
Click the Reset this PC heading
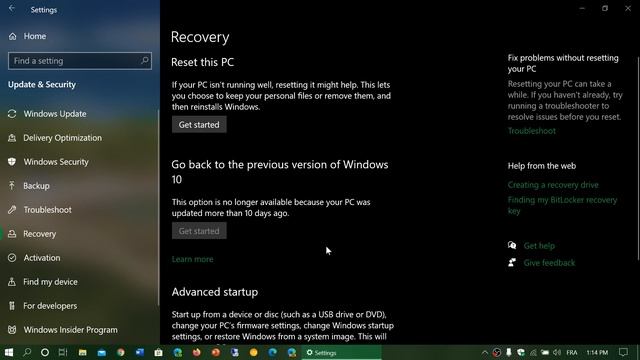(x=202, y=62)
